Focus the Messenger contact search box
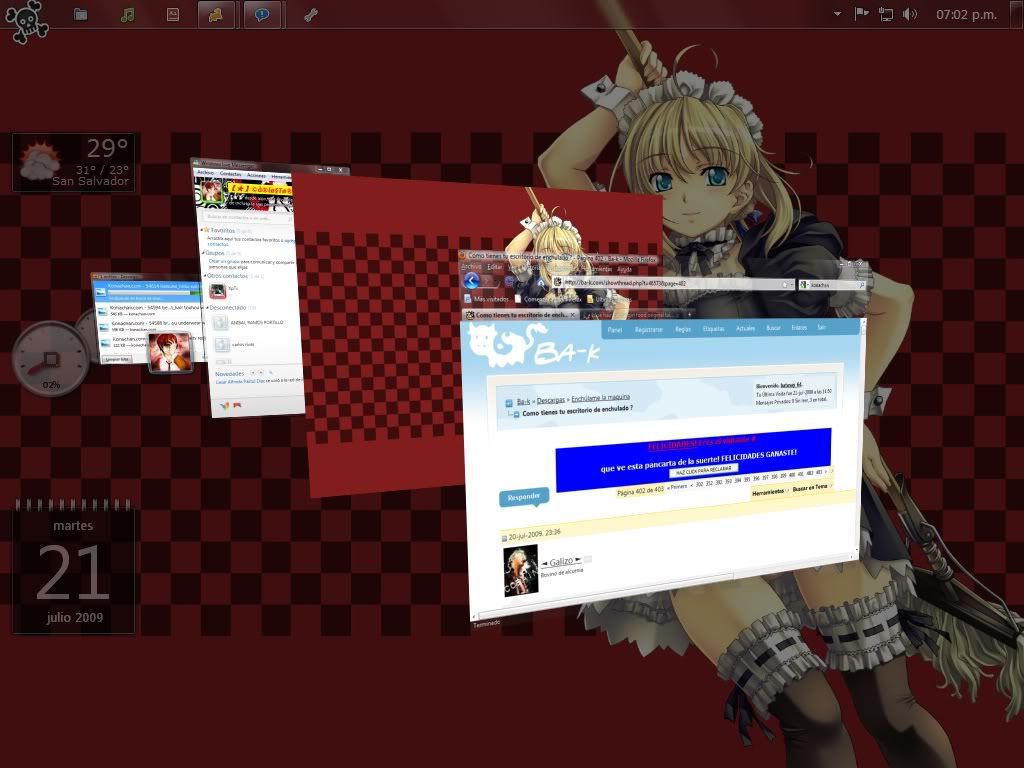This screenshot has height=768, width=1024. pyautogui.click(x=248, y=217)
